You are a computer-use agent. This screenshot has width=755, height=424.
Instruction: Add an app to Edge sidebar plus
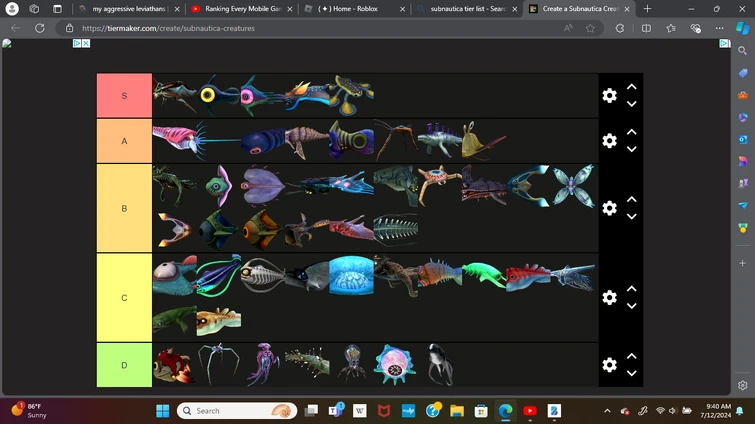tap(742, 263)
